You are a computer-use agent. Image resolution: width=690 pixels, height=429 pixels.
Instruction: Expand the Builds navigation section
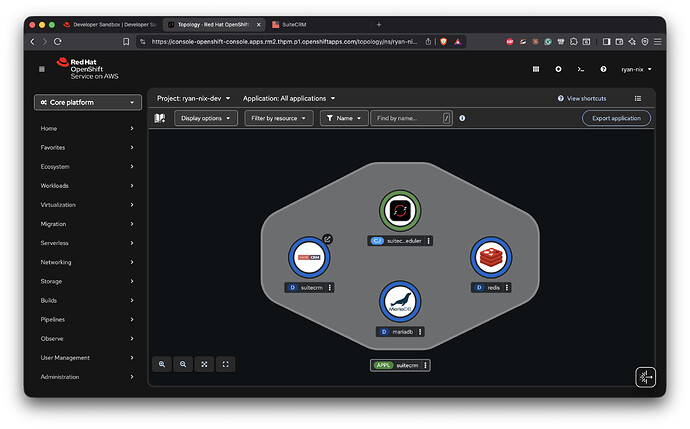(87, 301)
